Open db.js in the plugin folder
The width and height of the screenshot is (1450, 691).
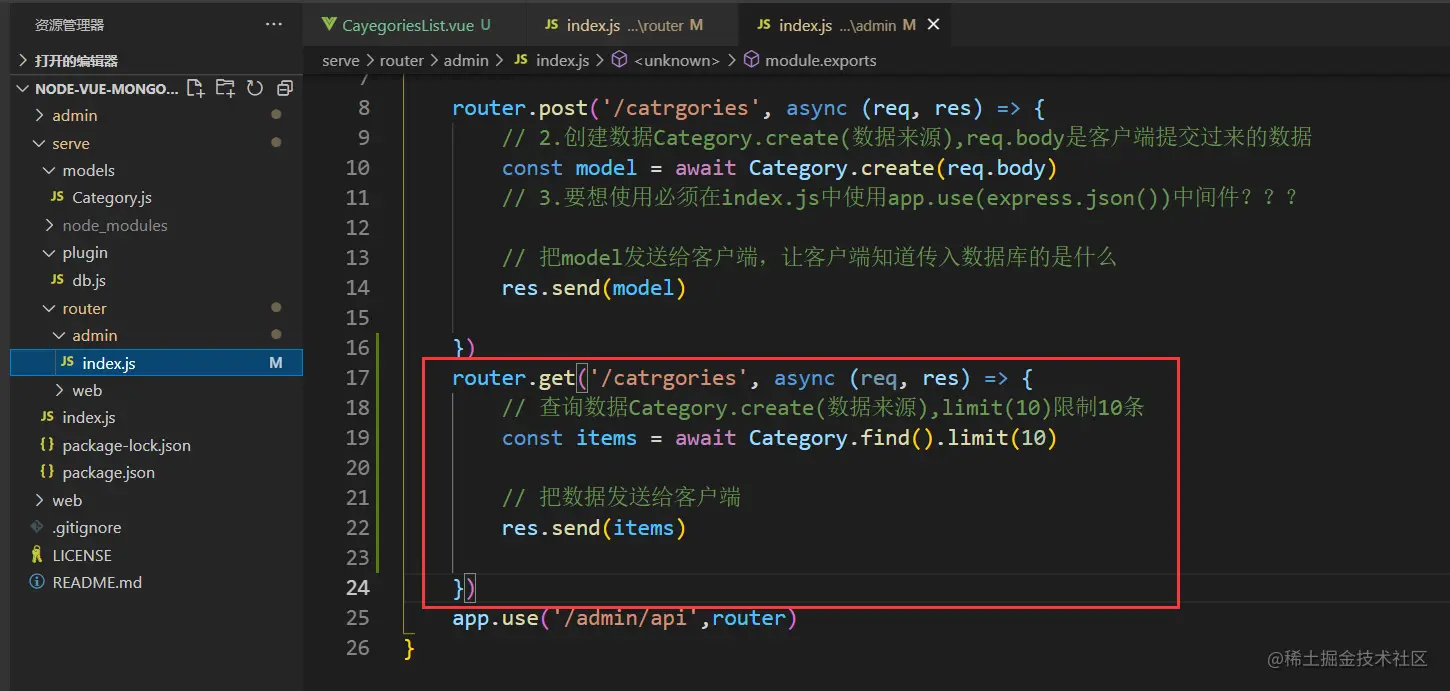tap(89, 280)
